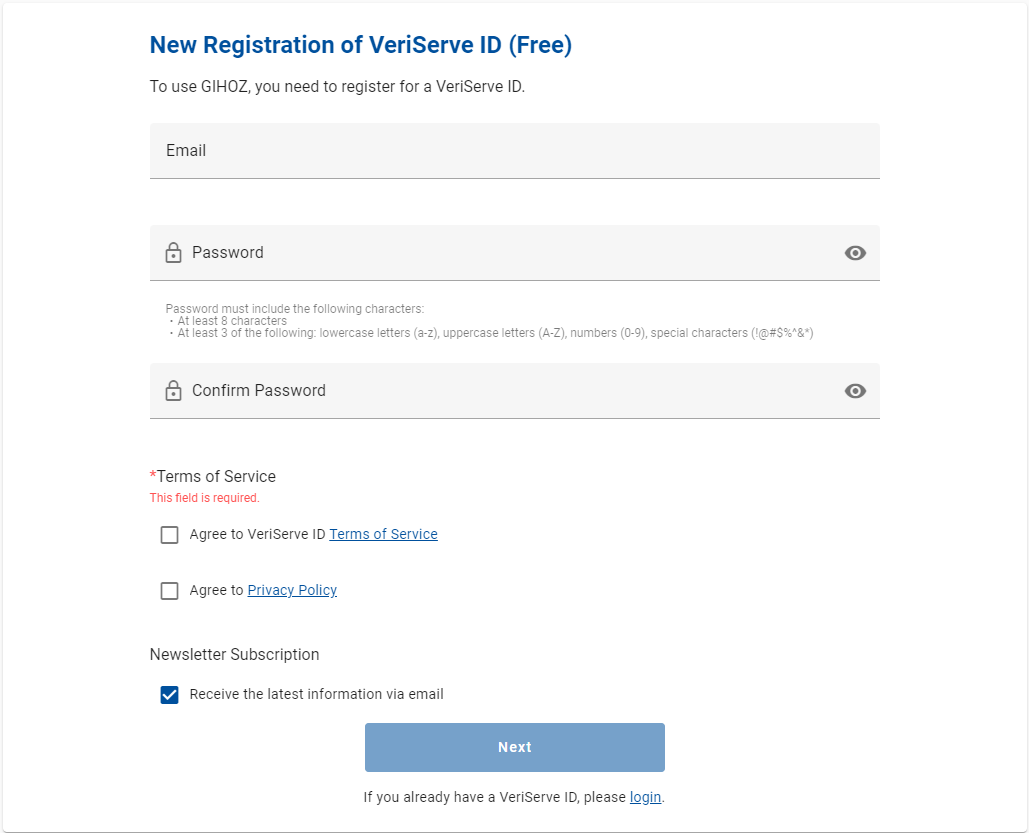Viewport: 1029px width, 833px height.
Task: Uncheck Receive the latest information via email
Action: click(x=169, y=694)
